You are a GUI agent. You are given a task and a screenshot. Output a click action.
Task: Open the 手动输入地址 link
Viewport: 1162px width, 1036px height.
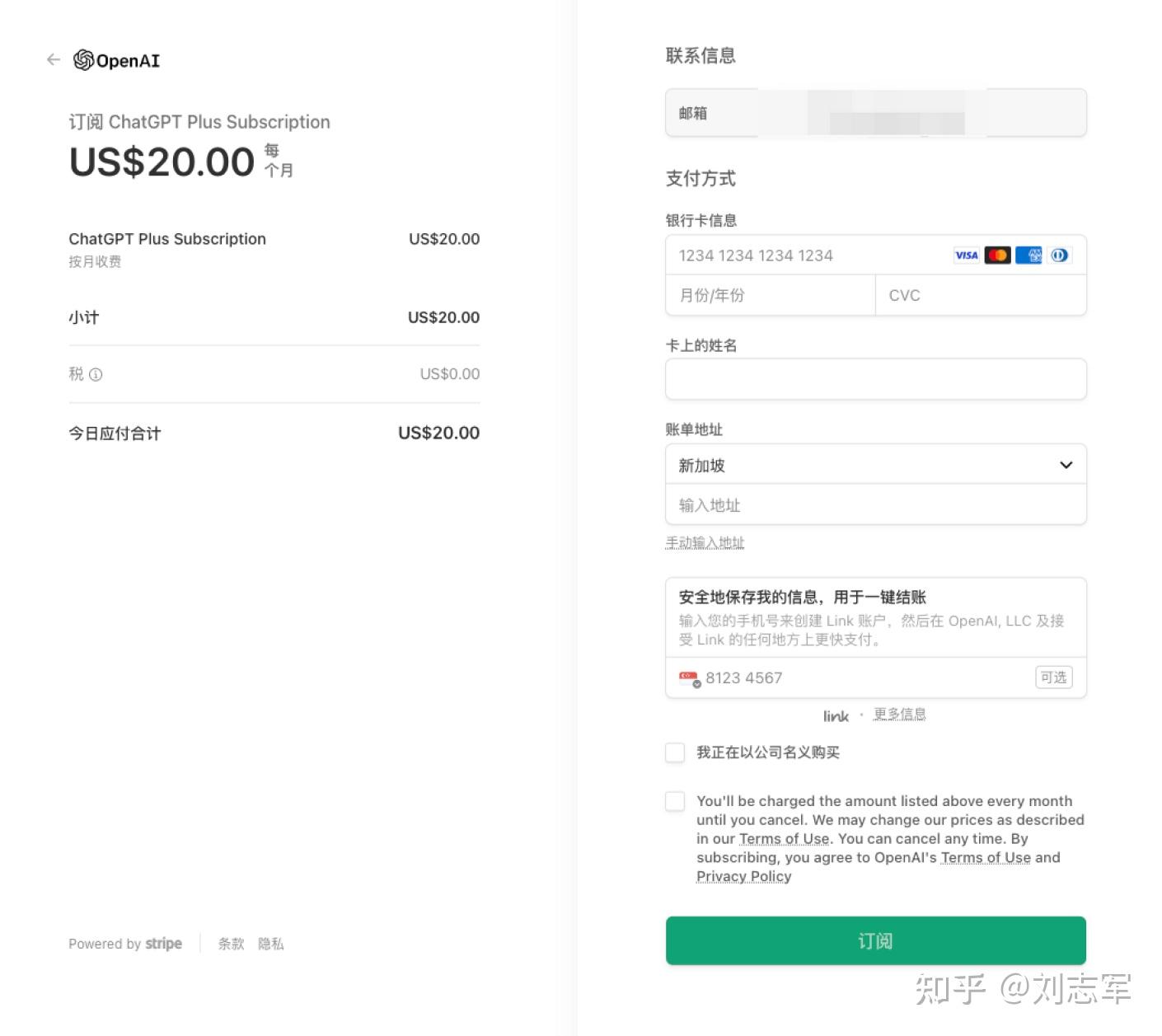[705, 542]
